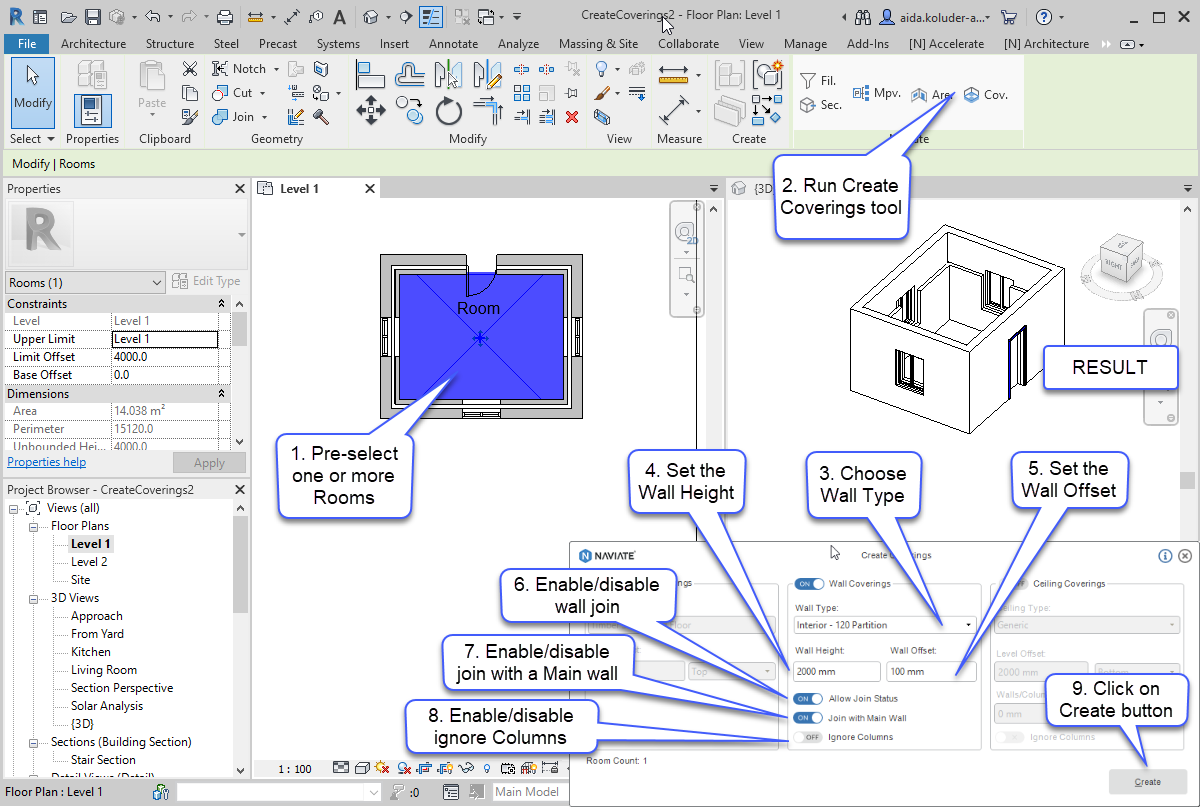The image size is (1200, 807).
Task: Click the Rotate tool icon
Action: click(x=449, y=110)
